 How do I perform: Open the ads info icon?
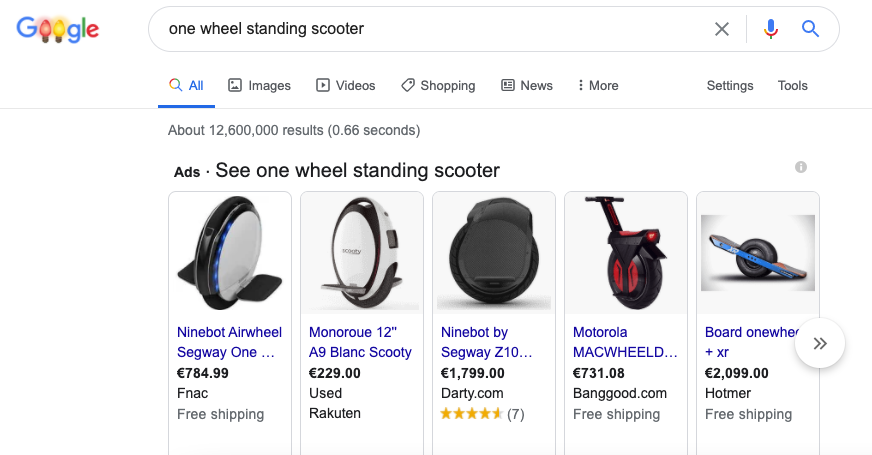(x=801, y=167)
